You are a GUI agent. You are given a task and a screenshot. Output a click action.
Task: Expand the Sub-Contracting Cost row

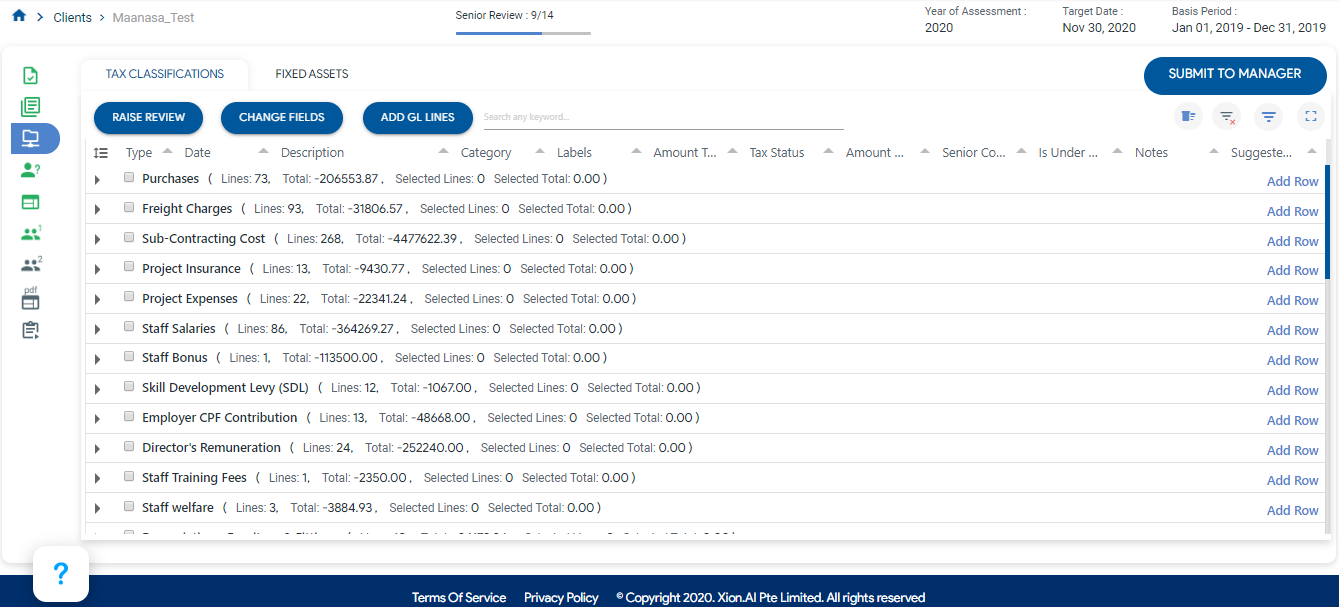pos(98,240)
